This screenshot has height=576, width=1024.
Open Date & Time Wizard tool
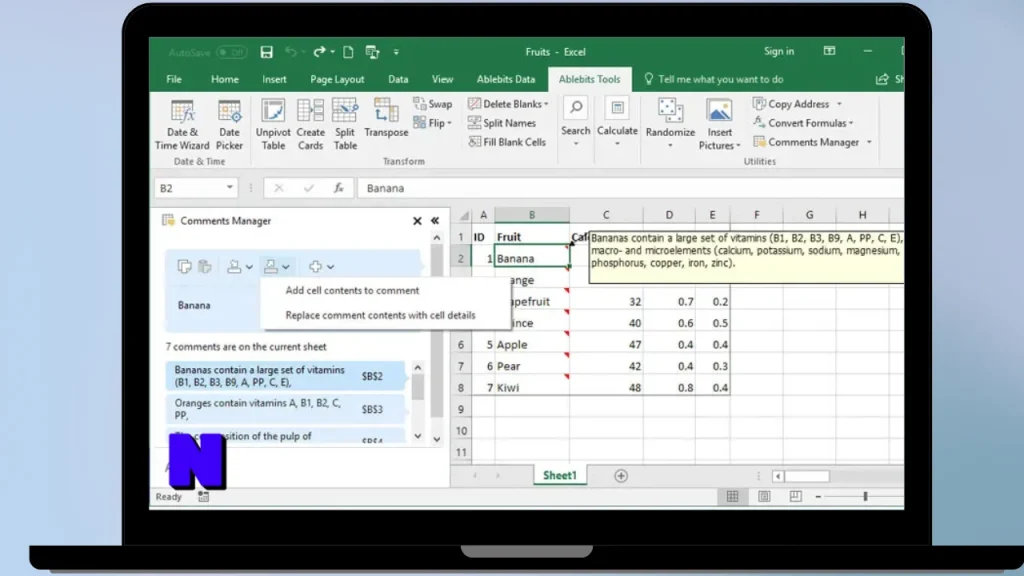click(182, 125)
